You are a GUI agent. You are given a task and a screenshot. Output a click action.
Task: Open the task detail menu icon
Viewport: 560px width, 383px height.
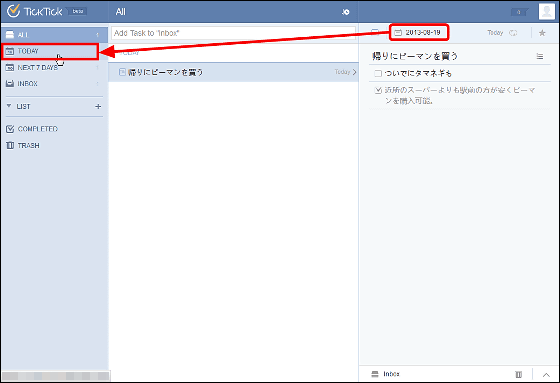(540, 56)
